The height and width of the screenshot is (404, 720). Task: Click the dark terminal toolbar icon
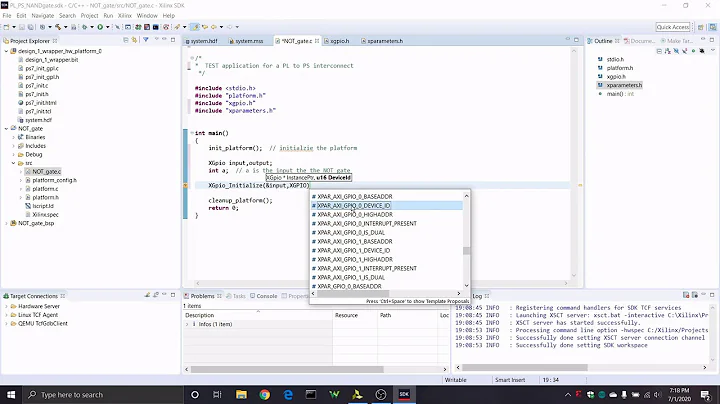point(156,27)
